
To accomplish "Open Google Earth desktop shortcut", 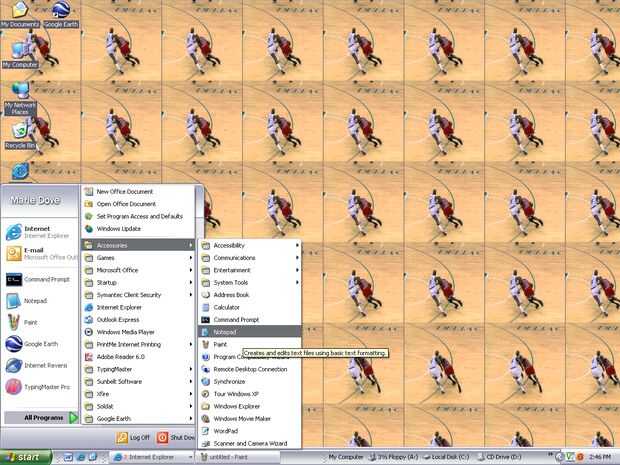I will click(61, 14).
